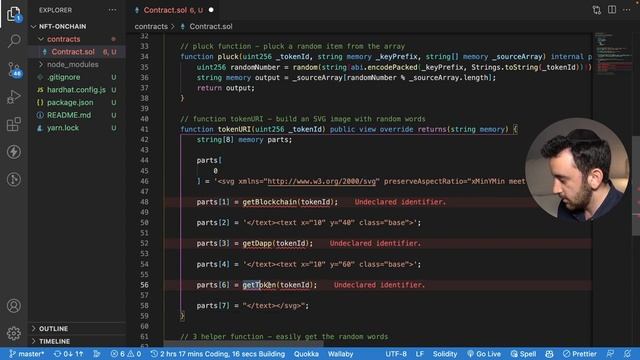Image resolution: width=640 pixels, height=360 pixels.
Task: Open Source Control view with badge 48
Action: click(14, 69)
